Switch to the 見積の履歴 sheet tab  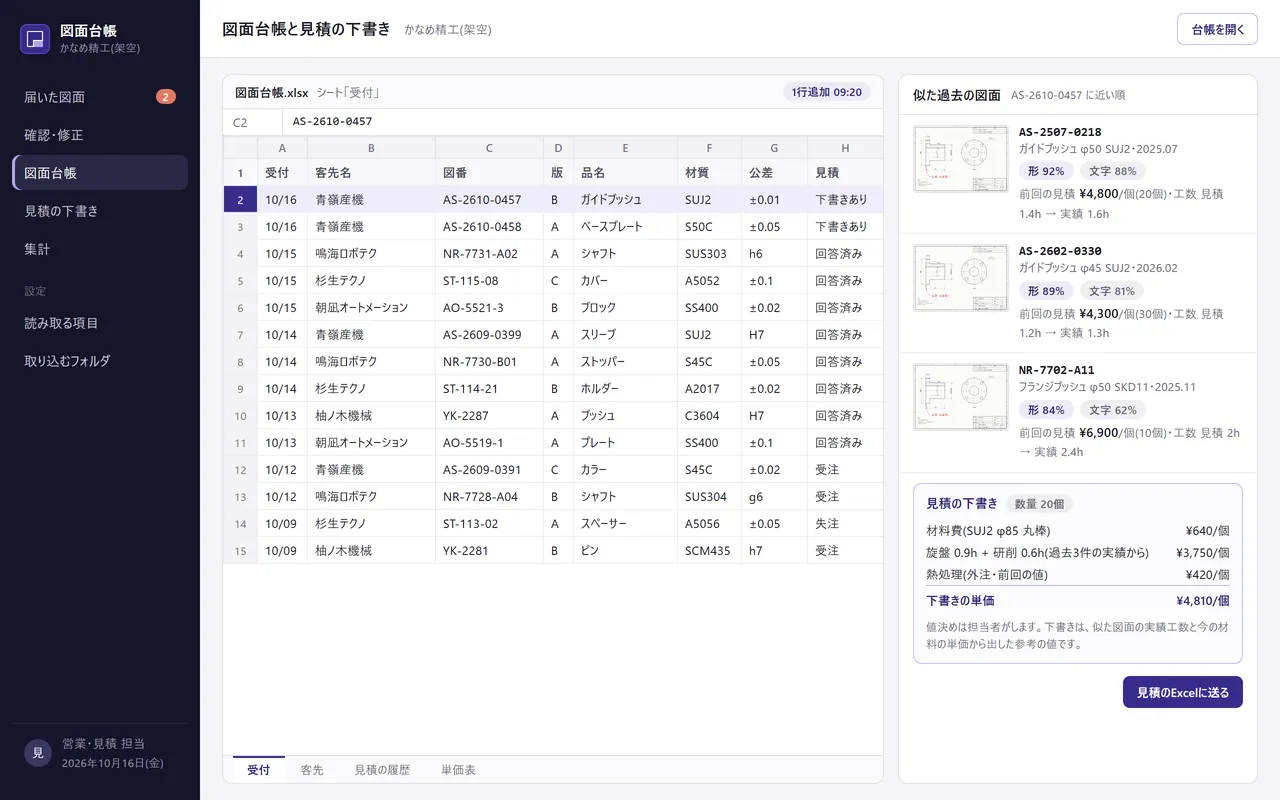(x=382, y=770)
